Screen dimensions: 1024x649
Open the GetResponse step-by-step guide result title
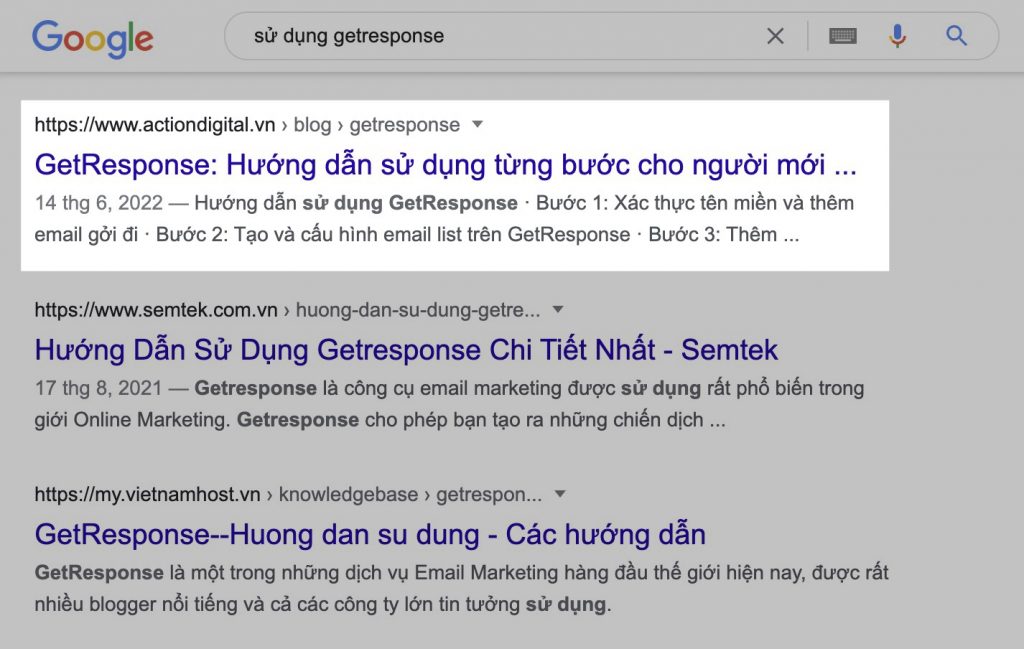coord(445,163)
